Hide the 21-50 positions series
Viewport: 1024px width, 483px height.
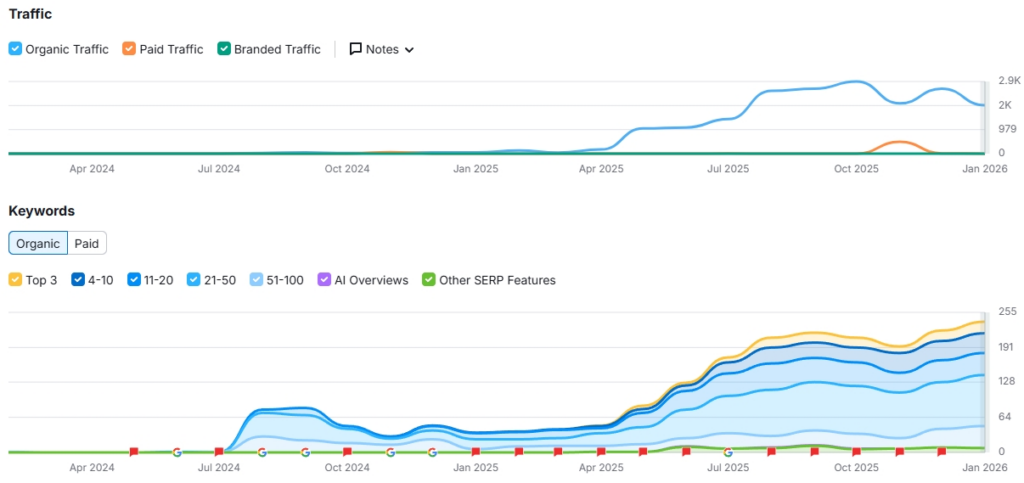click(193, 280)
